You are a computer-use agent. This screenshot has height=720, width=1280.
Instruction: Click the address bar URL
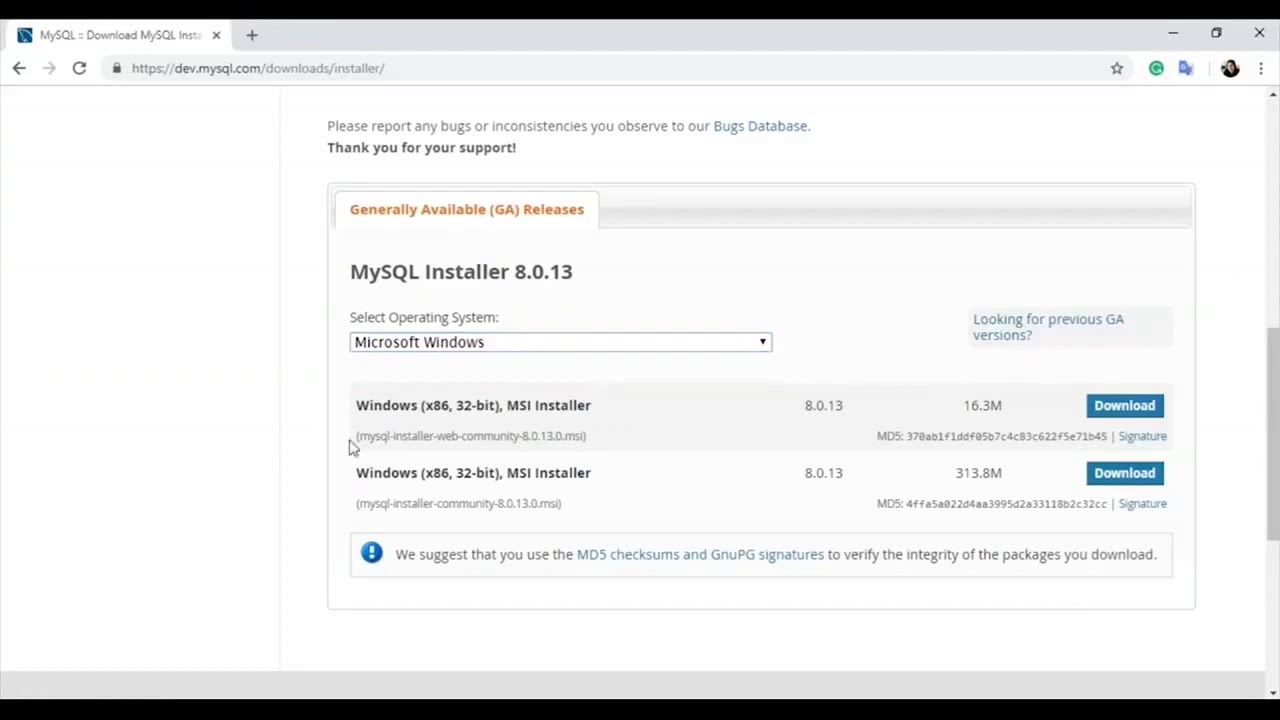258,68
